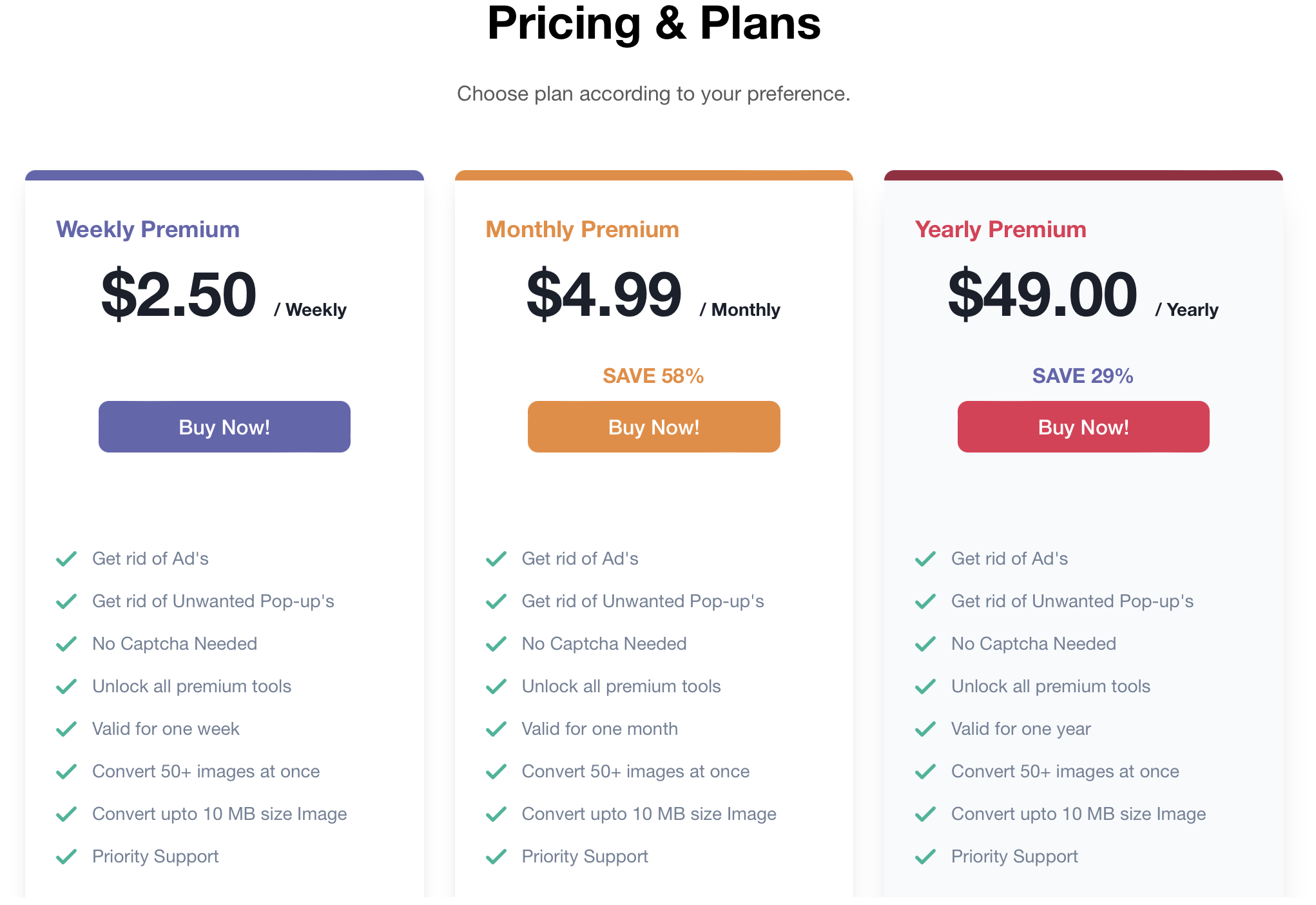Click checkmark beside Monthly 'No Captcha Needed'
The height and width of the screenshot is (905, 1316).
click(x=496, y=644)
